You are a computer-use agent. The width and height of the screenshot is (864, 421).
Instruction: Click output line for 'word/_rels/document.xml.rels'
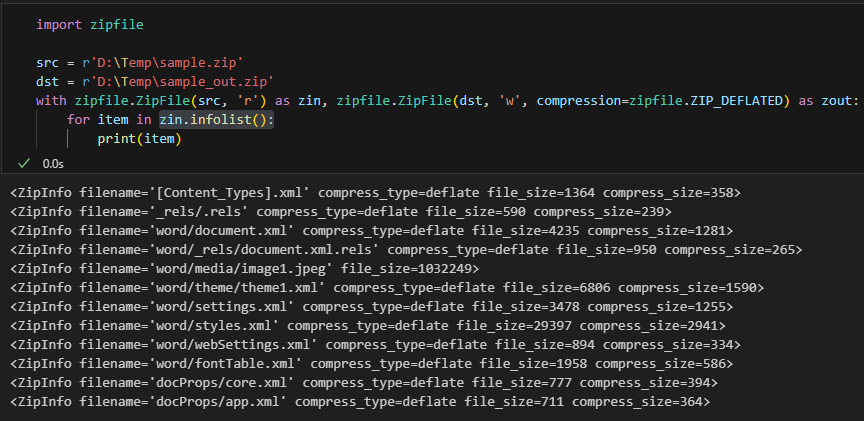pos(406,250)
